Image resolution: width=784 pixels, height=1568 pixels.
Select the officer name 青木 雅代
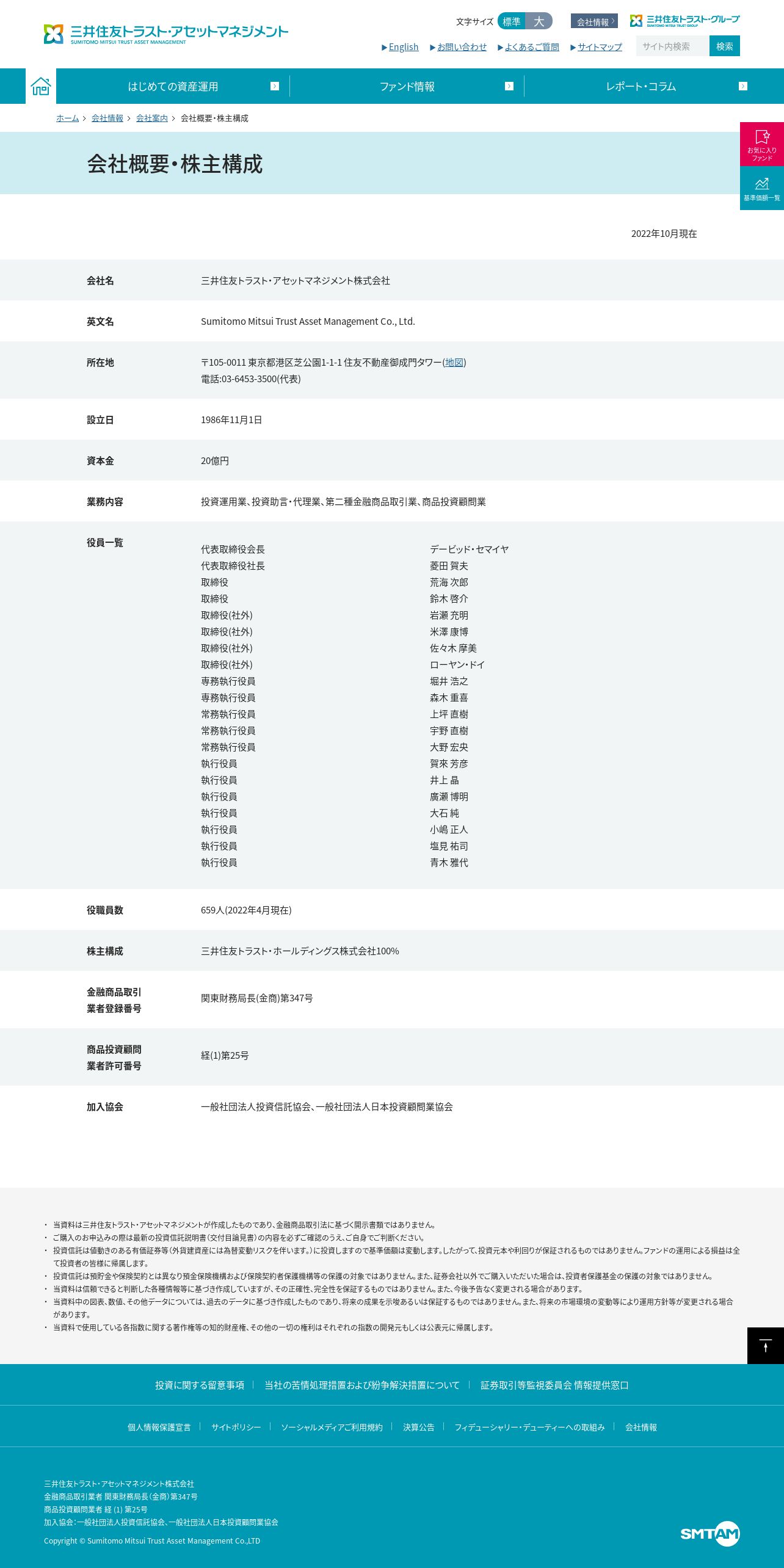[449, 862]
